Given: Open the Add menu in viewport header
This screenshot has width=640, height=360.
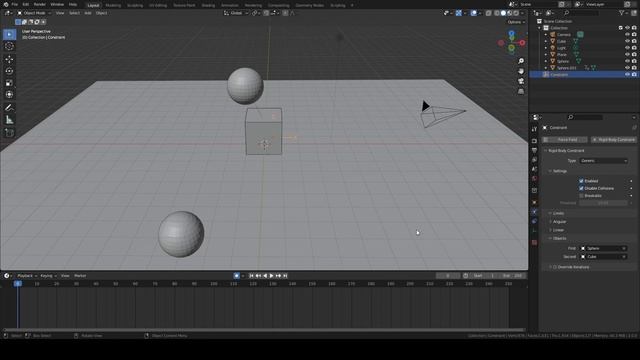Looking at the screenshot, I should coord(87,13).
